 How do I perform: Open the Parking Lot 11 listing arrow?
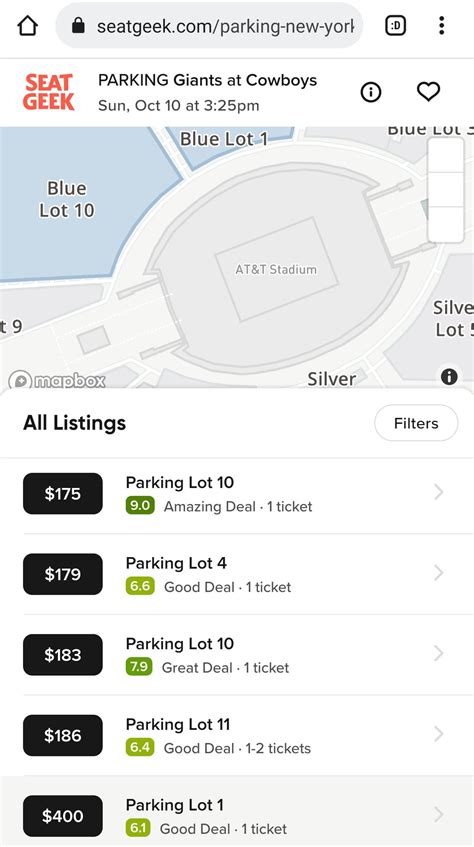click(x=438, y=734)
